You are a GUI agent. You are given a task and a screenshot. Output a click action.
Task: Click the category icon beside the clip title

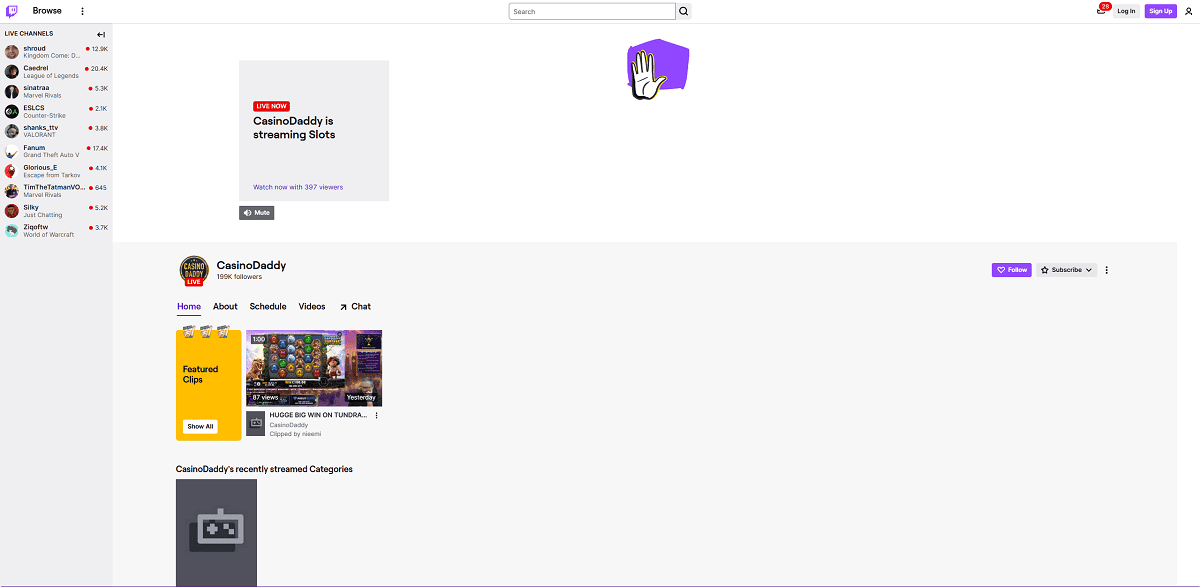(x=256, y=423)
